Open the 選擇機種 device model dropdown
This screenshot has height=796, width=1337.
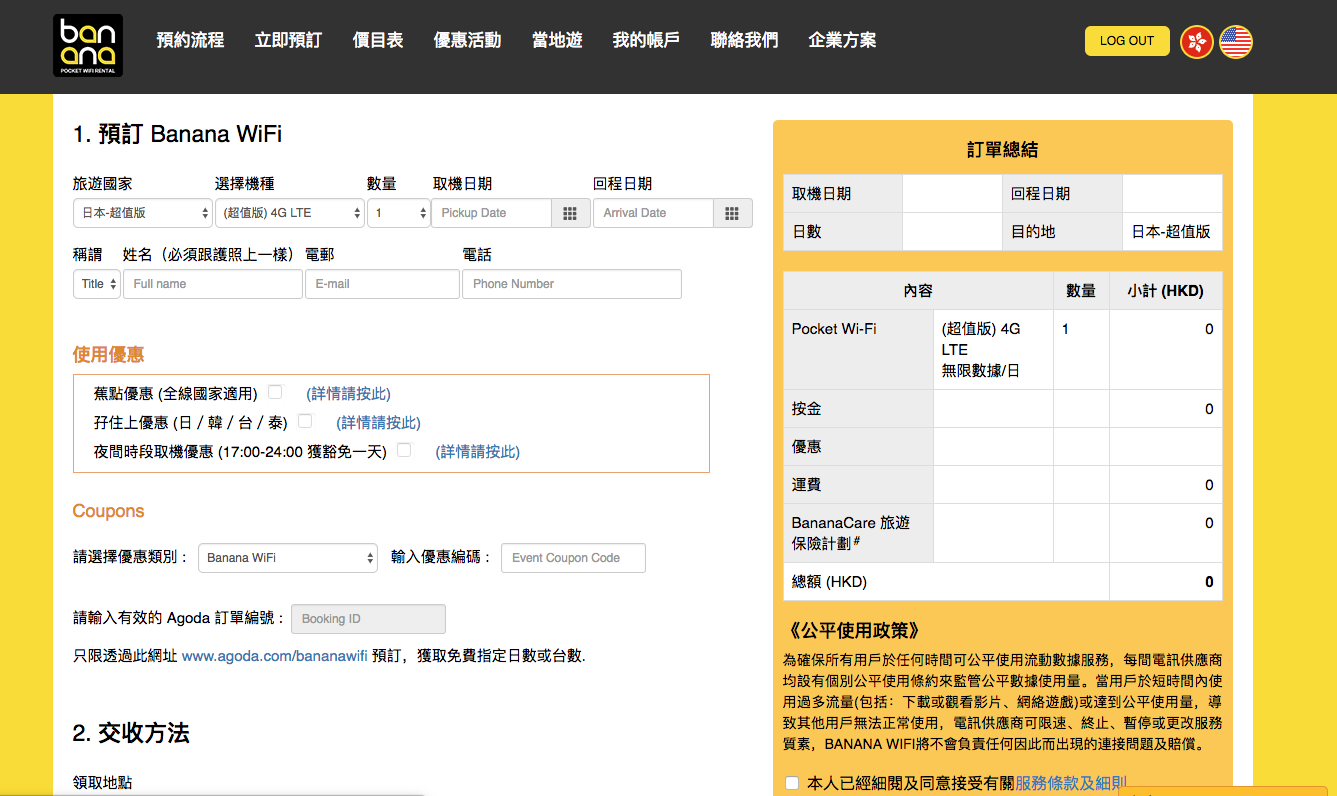coord(290,213)
